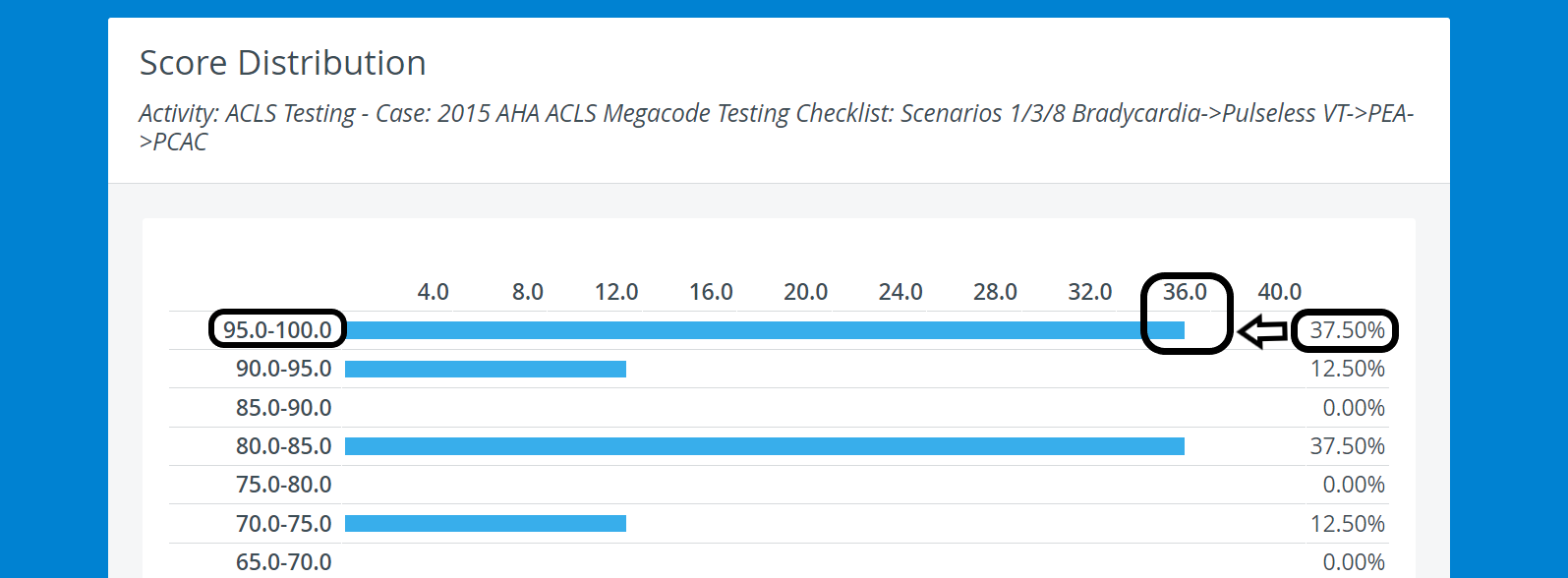Click the 95.0-100.0 score range bar
Image resolution: width=1568 pixels, height=578 pixels.
pos(765,330)
